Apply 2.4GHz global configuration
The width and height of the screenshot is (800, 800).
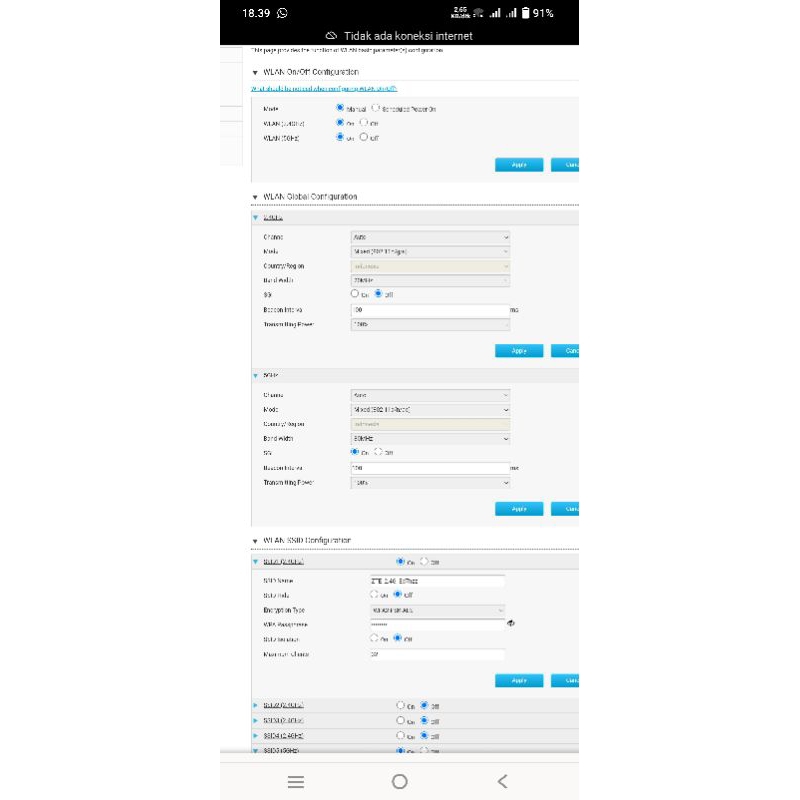(x=519, y=351)
